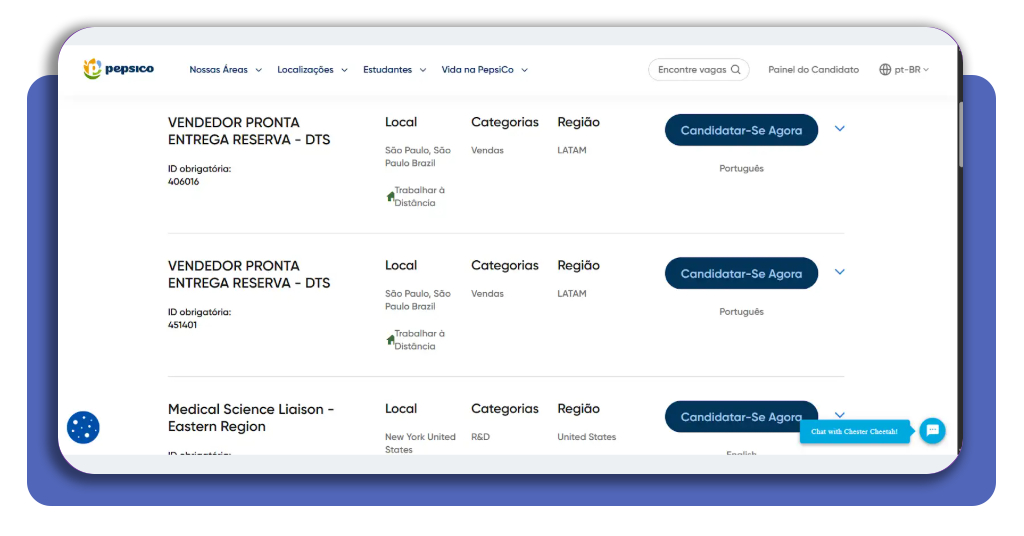Click the R&D category text
This screenshot has height=536, width=1024.
pos(481,437)
